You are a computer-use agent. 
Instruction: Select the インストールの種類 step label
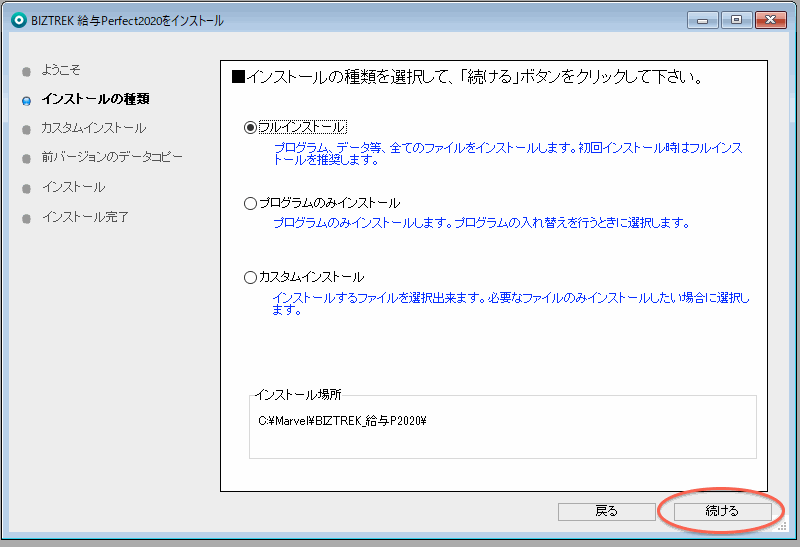click(x=95, y=99)
